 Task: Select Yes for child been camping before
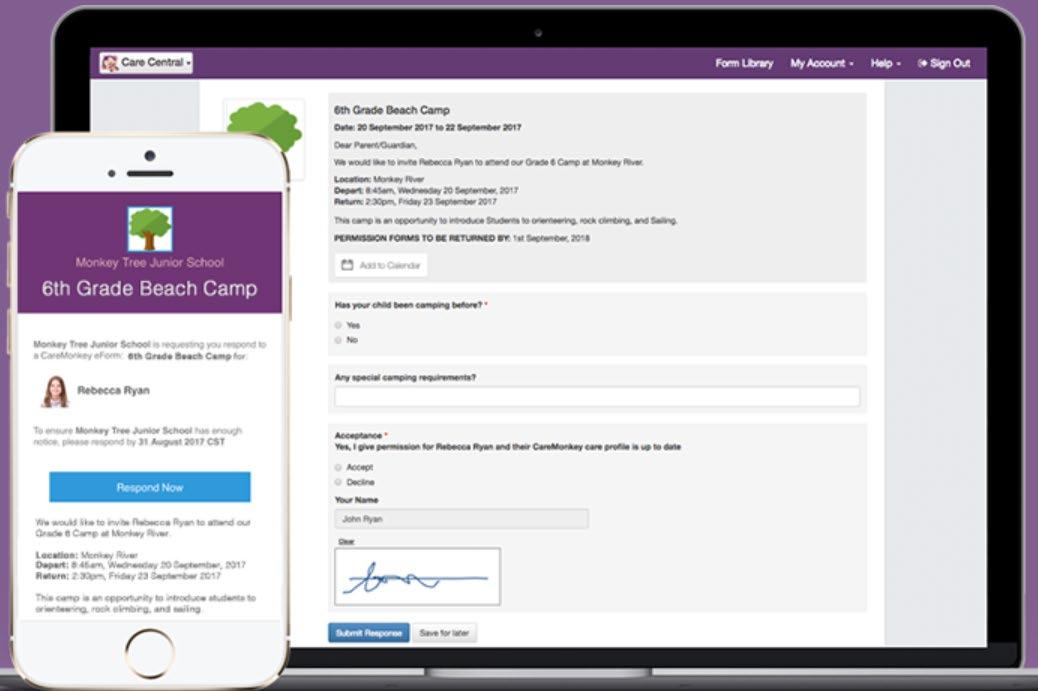[x=338, y=325]
